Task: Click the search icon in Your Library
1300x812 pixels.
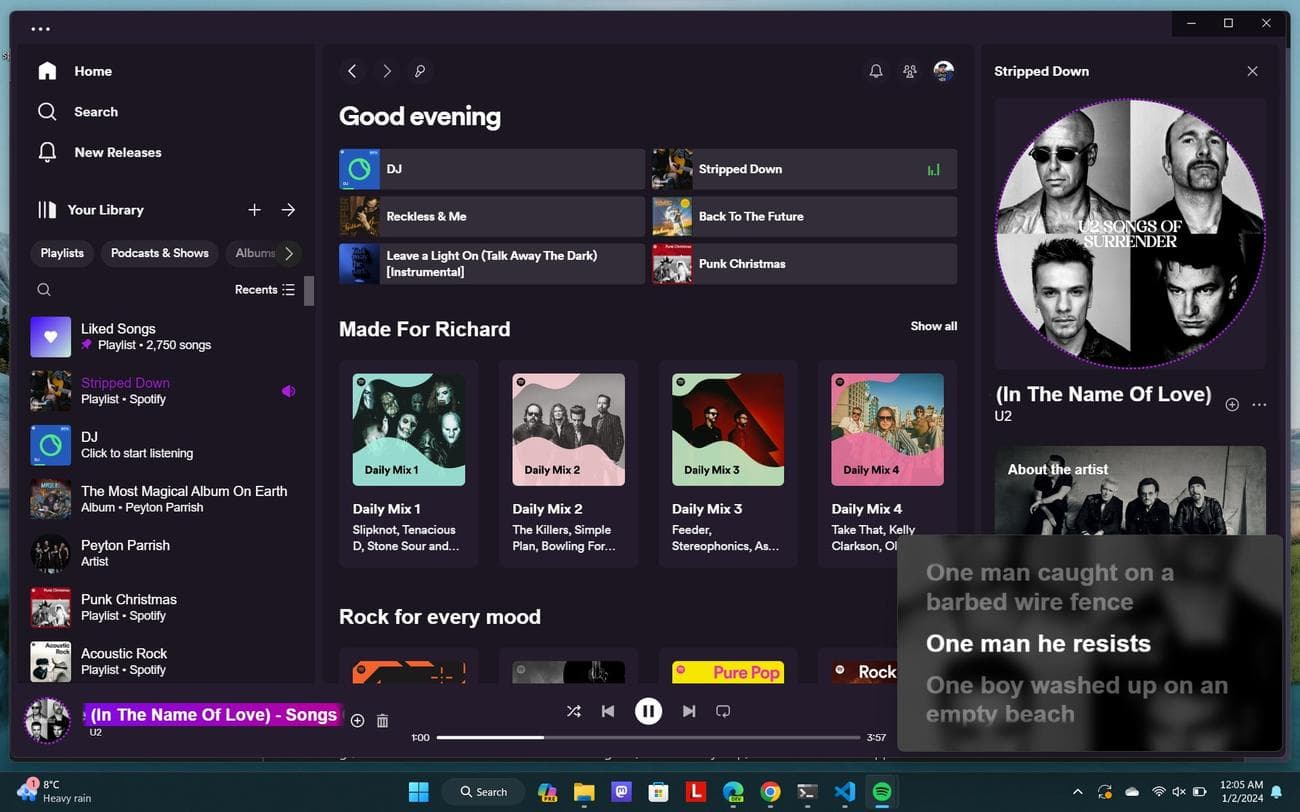Action: pyautogui.click(x=44, y=289)
